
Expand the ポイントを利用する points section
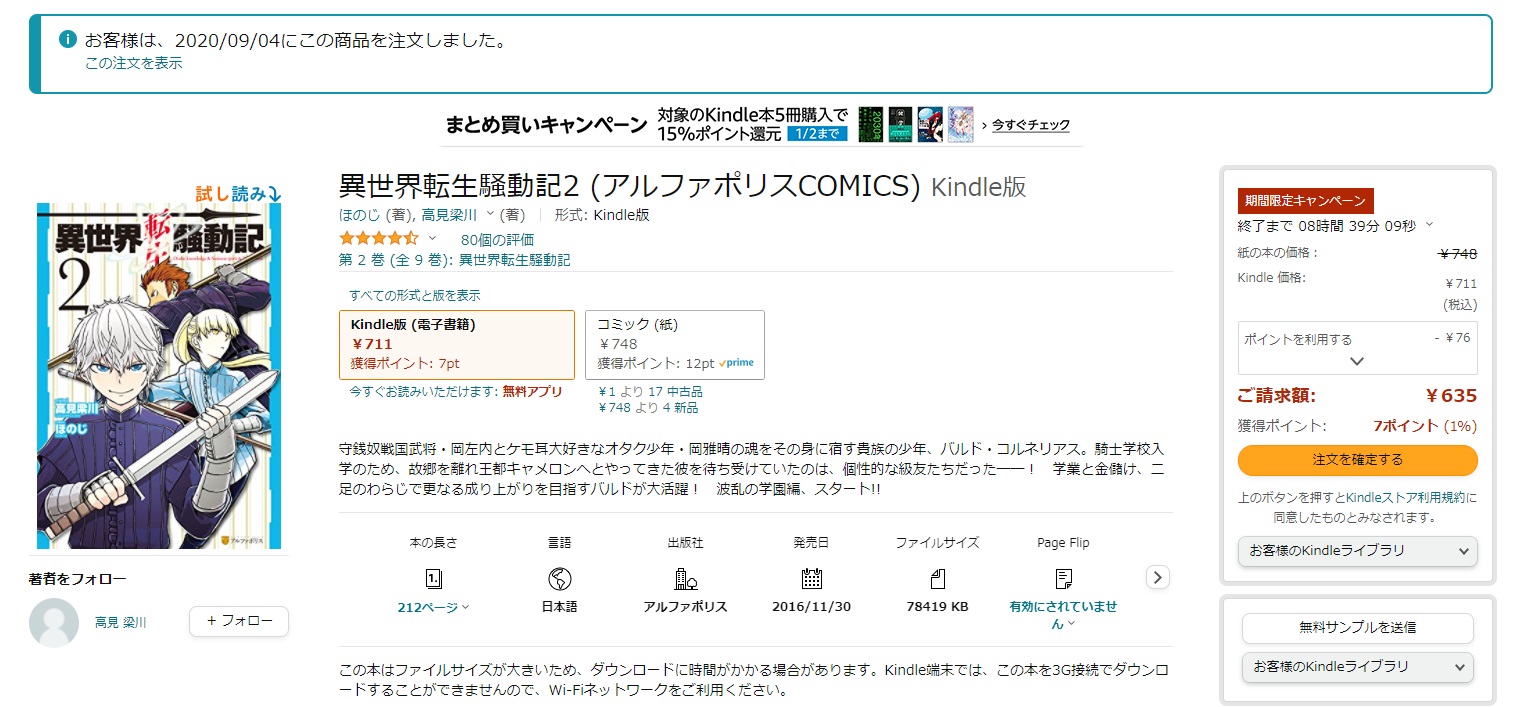click(x=1357, y=349)
